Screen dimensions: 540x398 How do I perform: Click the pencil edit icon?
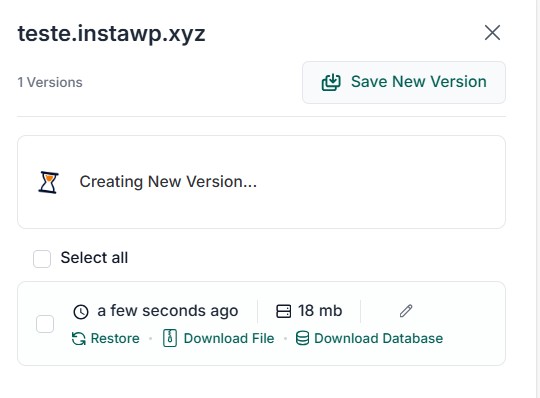(x=406, y=311)
